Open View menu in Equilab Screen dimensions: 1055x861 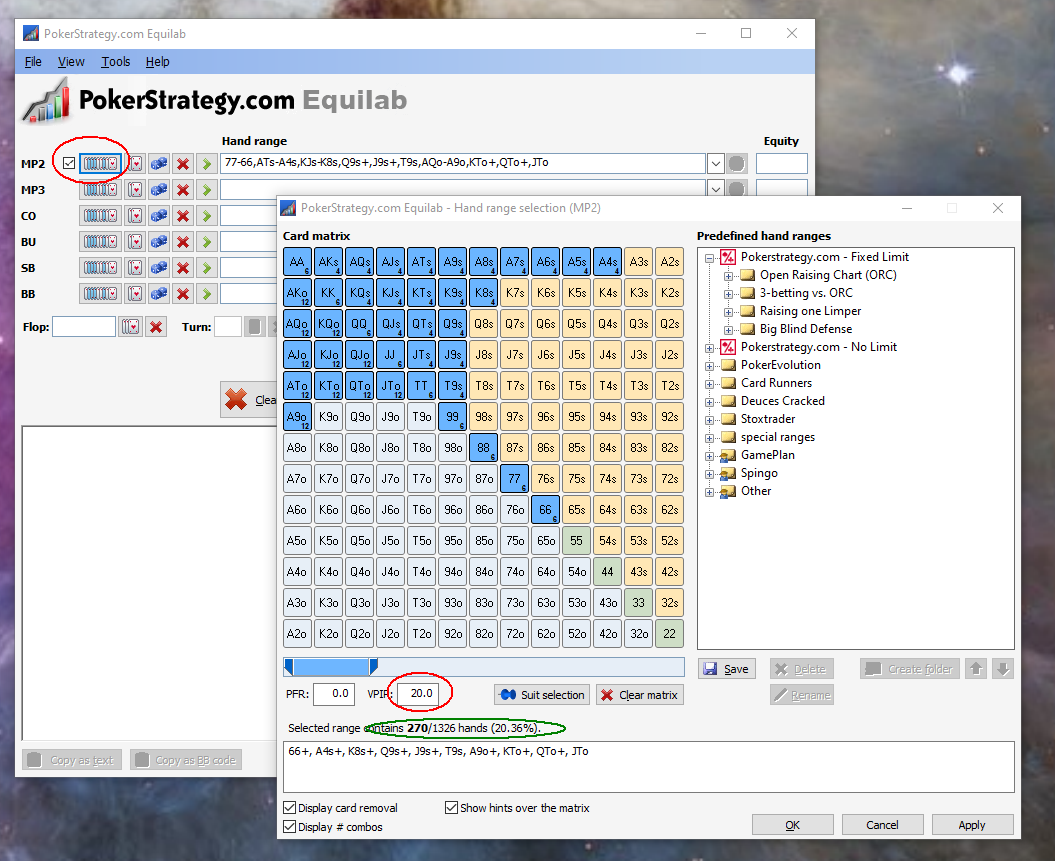click(x=71, y=62)
